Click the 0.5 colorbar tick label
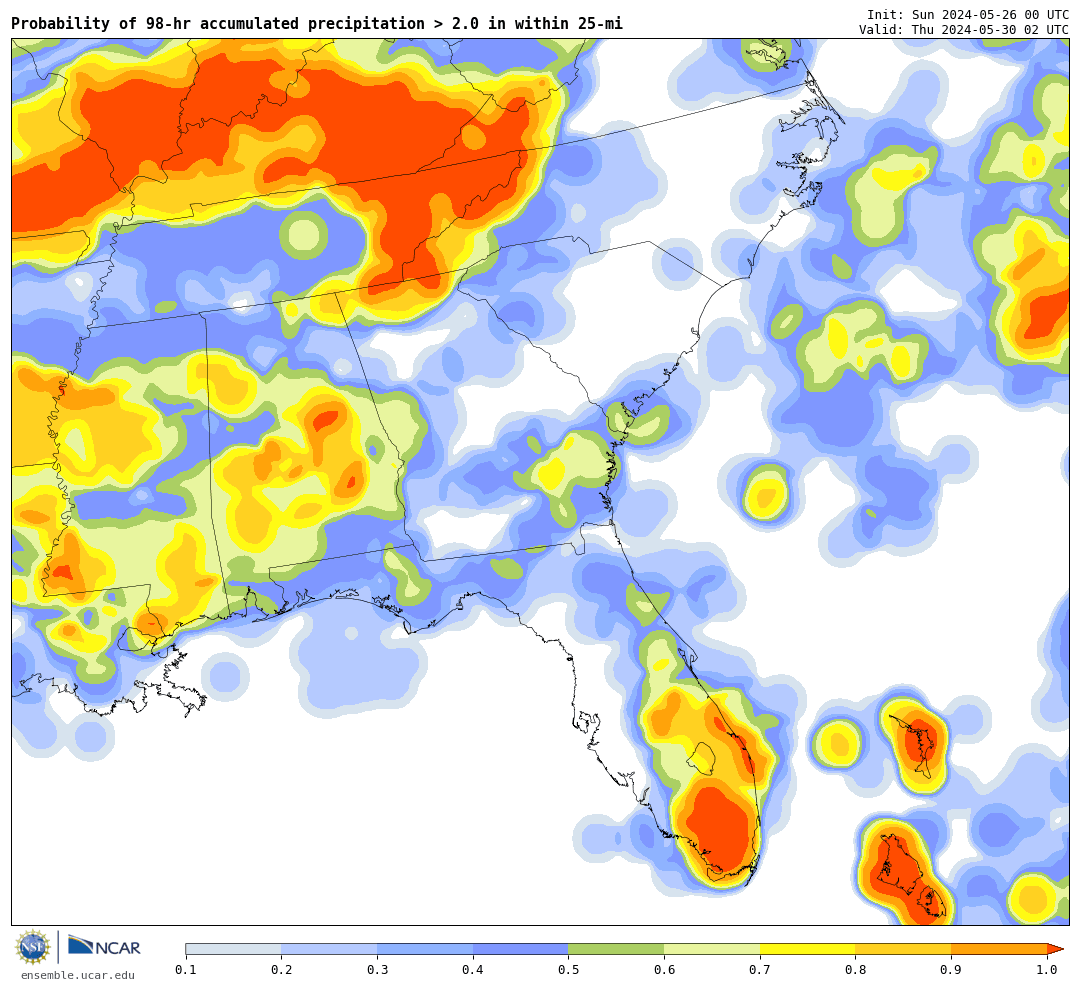Viewport: 1080px width, 988px height. (569, 969)
